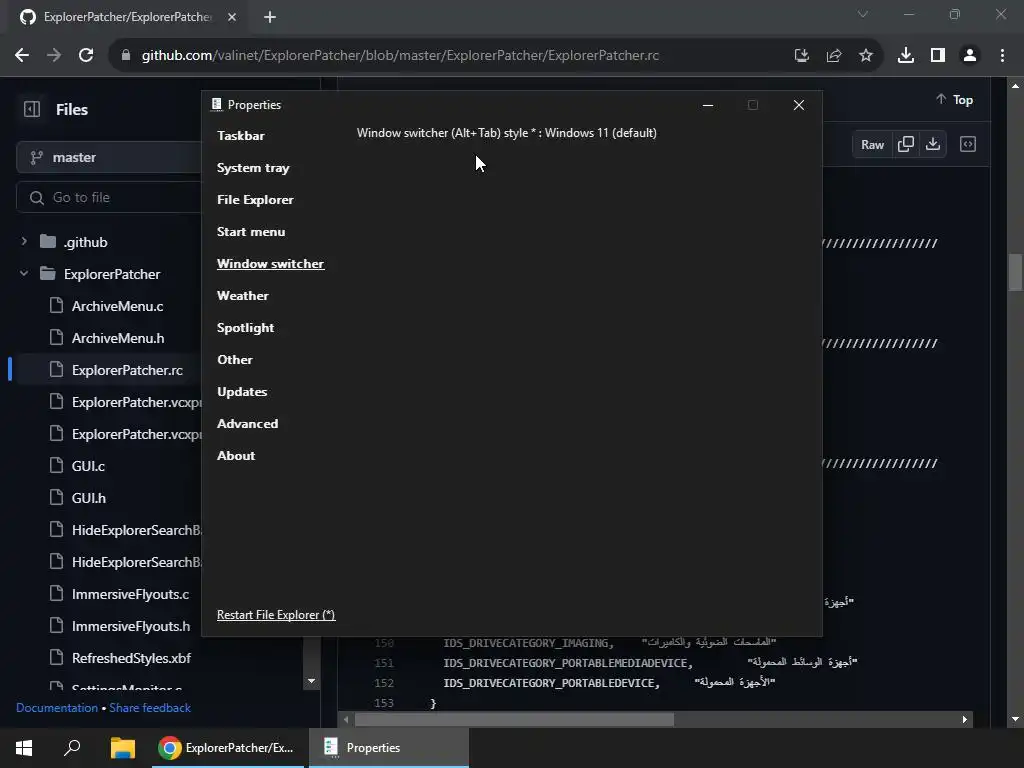Open ArchiveMenu.c in file tree
1024x768 pixels.
118,306
